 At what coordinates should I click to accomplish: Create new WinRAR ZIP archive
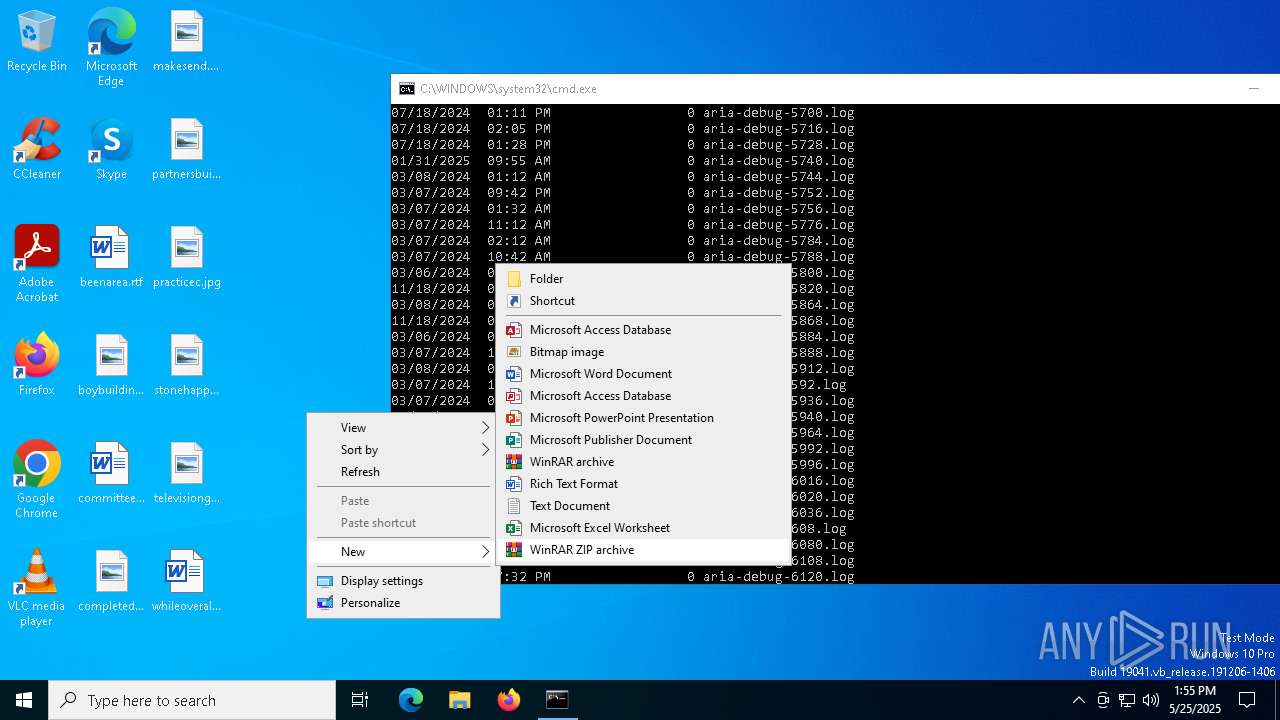click(x=644, y=550)
